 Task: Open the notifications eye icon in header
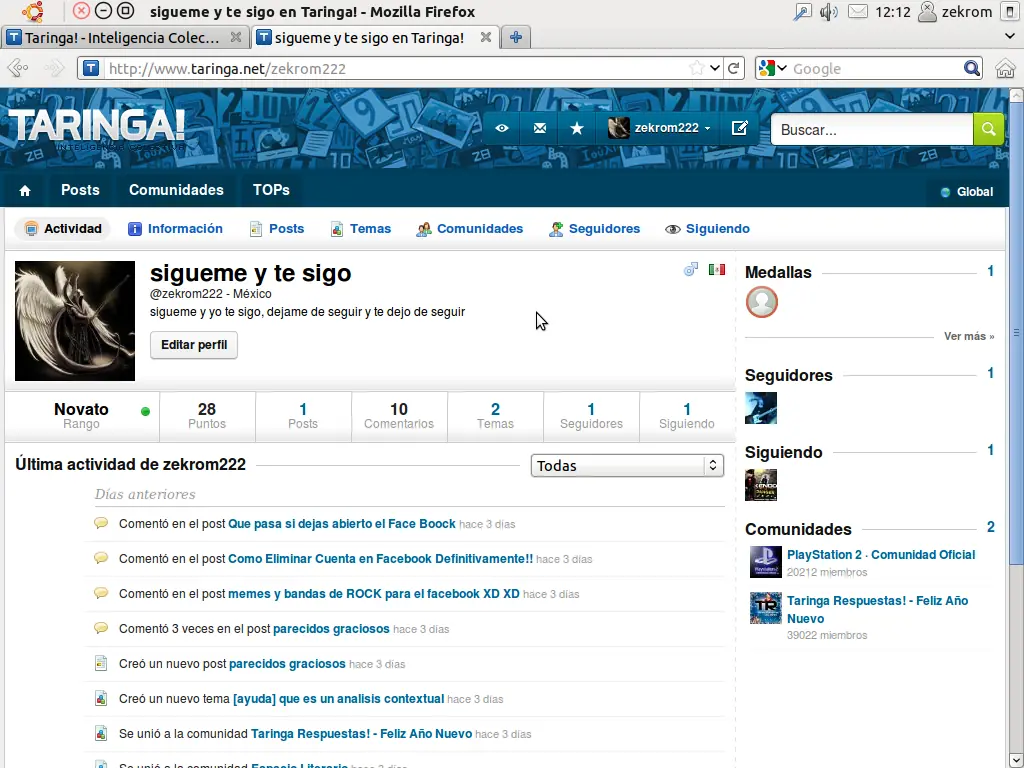click(502, 128)
